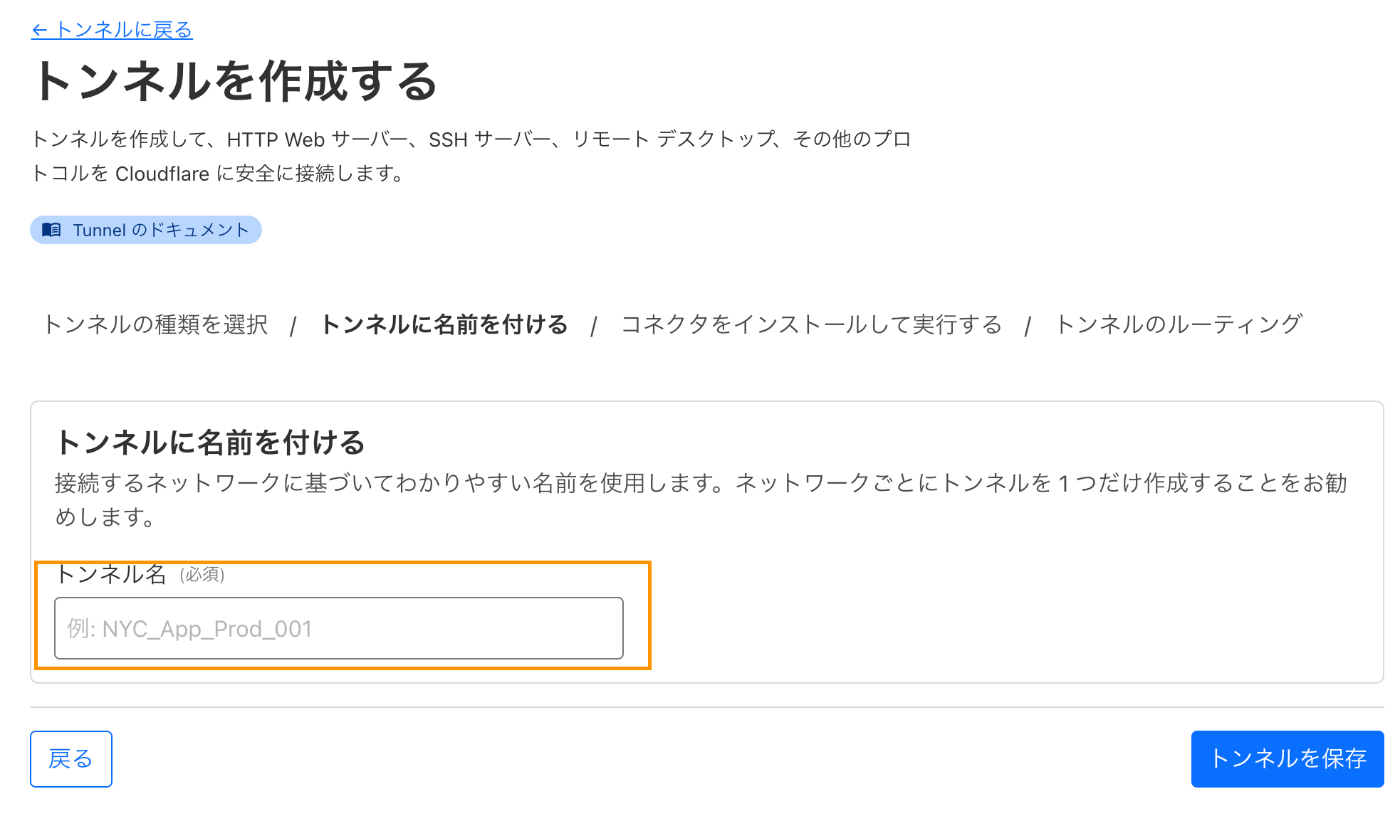This screenshot has height=821, width=1400.
Task: Click the slash separator before コネクタをインストールして実行する
Action: coord(594,326)
